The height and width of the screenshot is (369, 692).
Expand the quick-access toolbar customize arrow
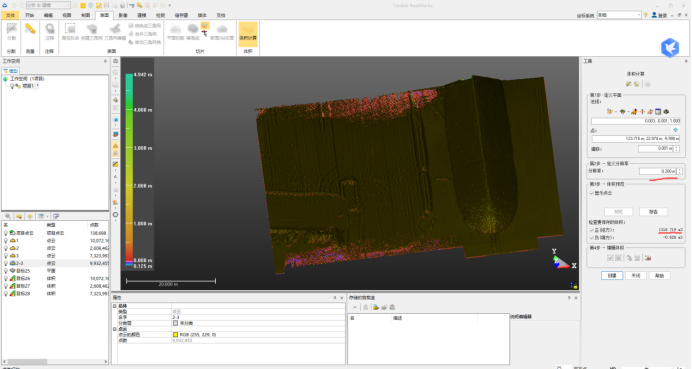[169, 6]
